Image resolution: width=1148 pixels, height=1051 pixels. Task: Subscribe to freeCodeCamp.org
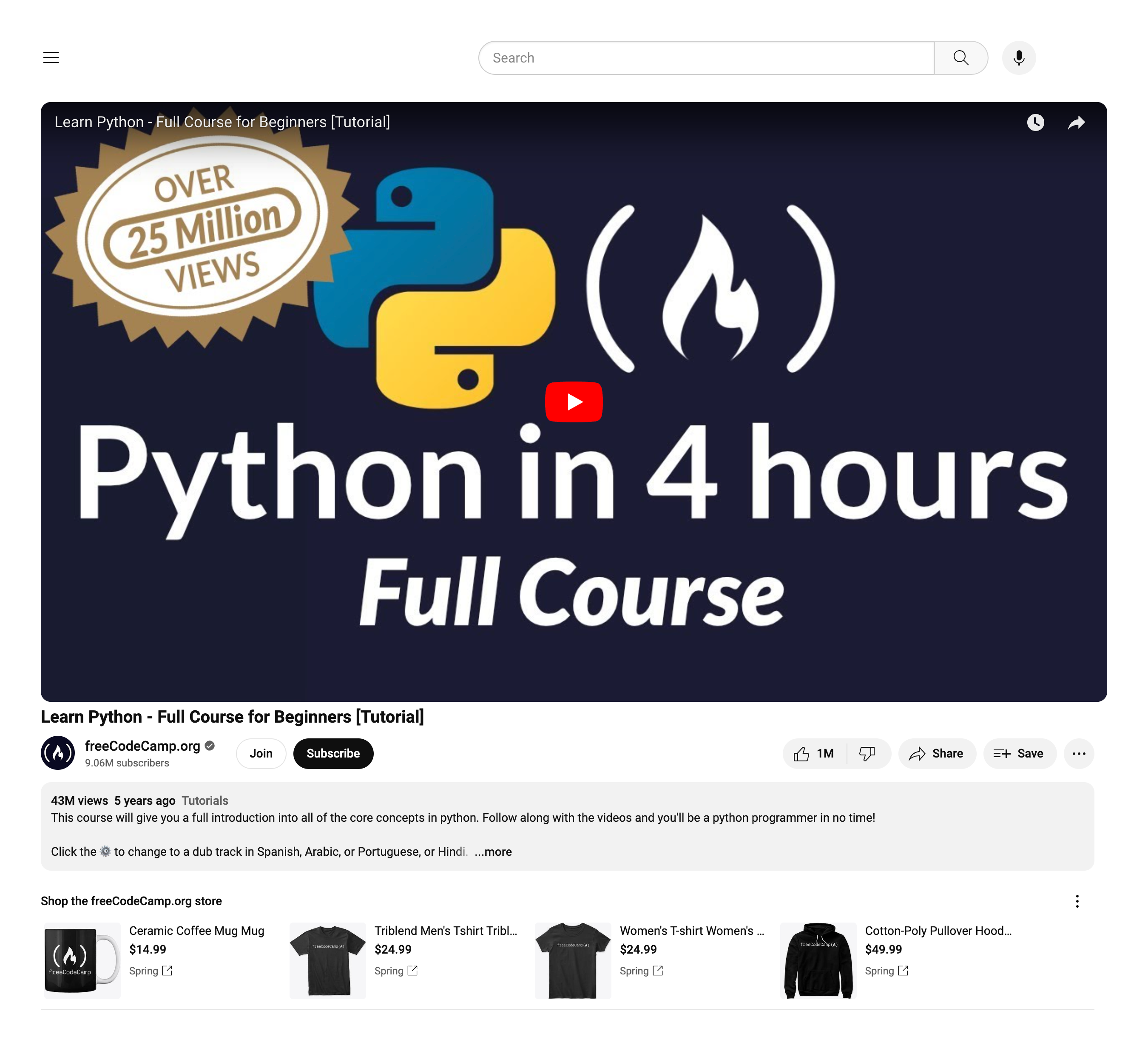coord(333,753)
